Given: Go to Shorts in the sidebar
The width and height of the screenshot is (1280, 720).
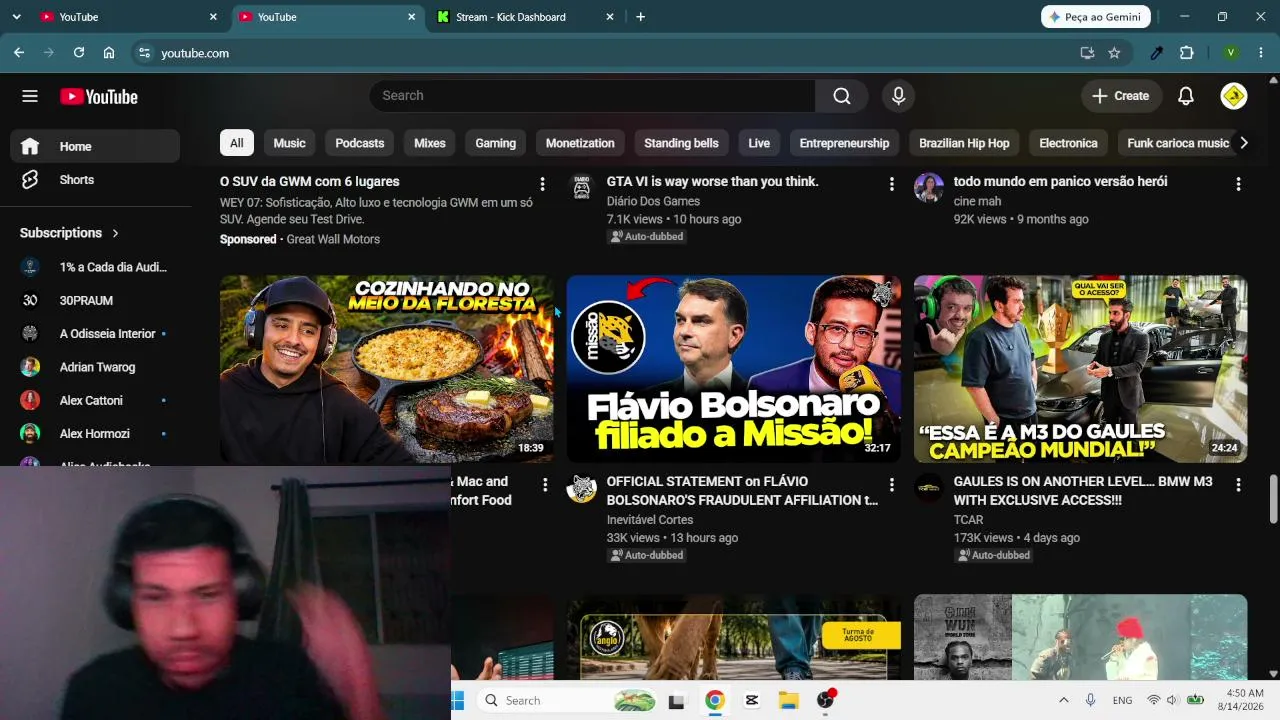Looking at the screenshot, I should (x=95, y=180).
